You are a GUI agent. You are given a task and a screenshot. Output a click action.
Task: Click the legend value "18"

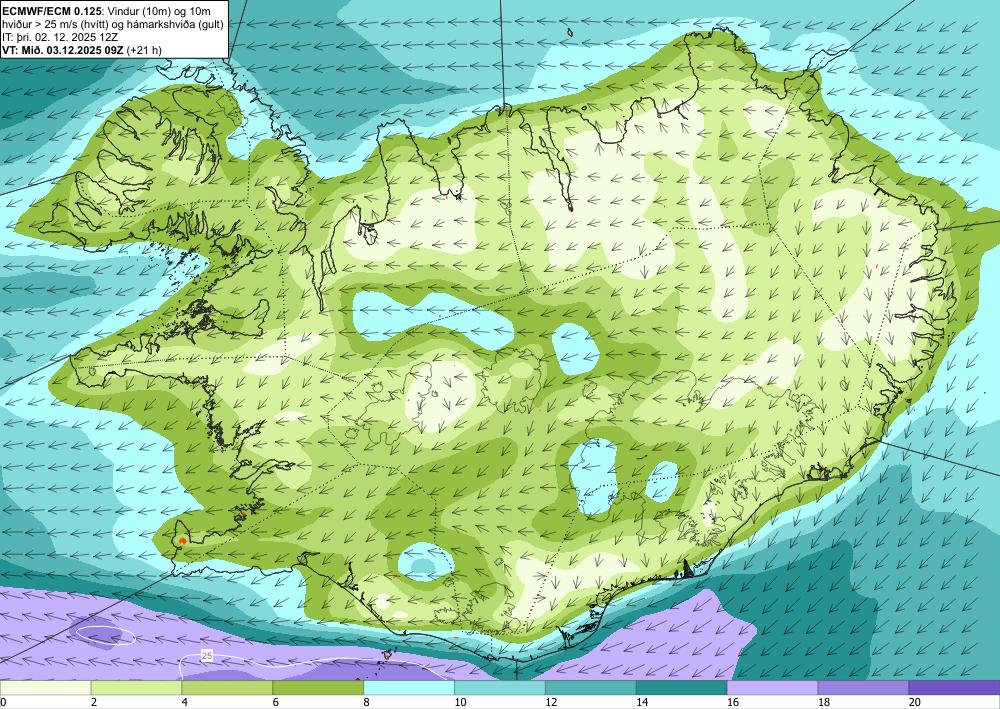click(823, 703)
